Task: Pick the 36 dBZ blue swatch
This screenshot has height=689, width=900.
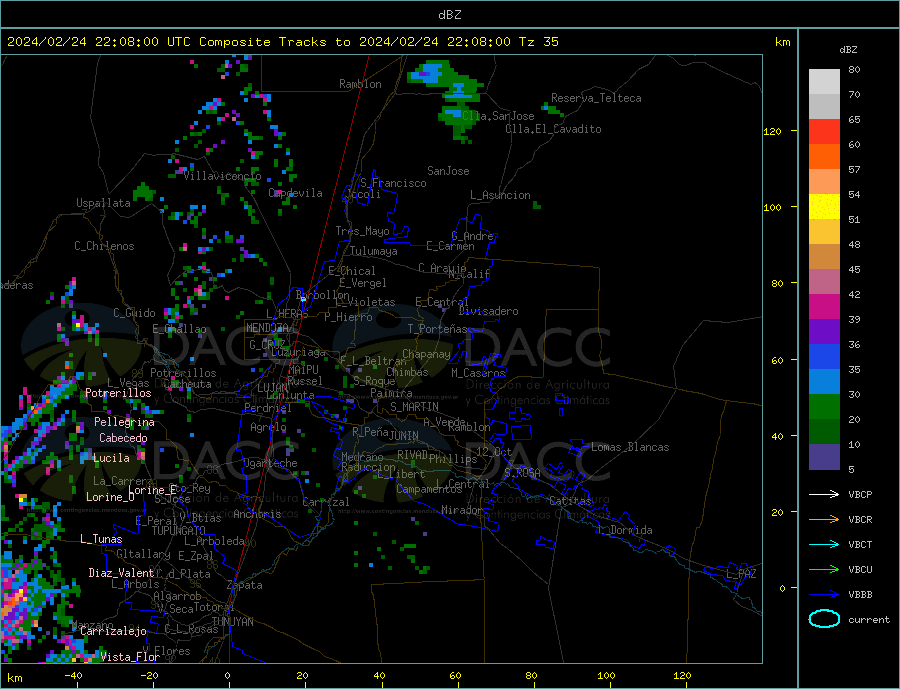Action: [x=824, y=357]
